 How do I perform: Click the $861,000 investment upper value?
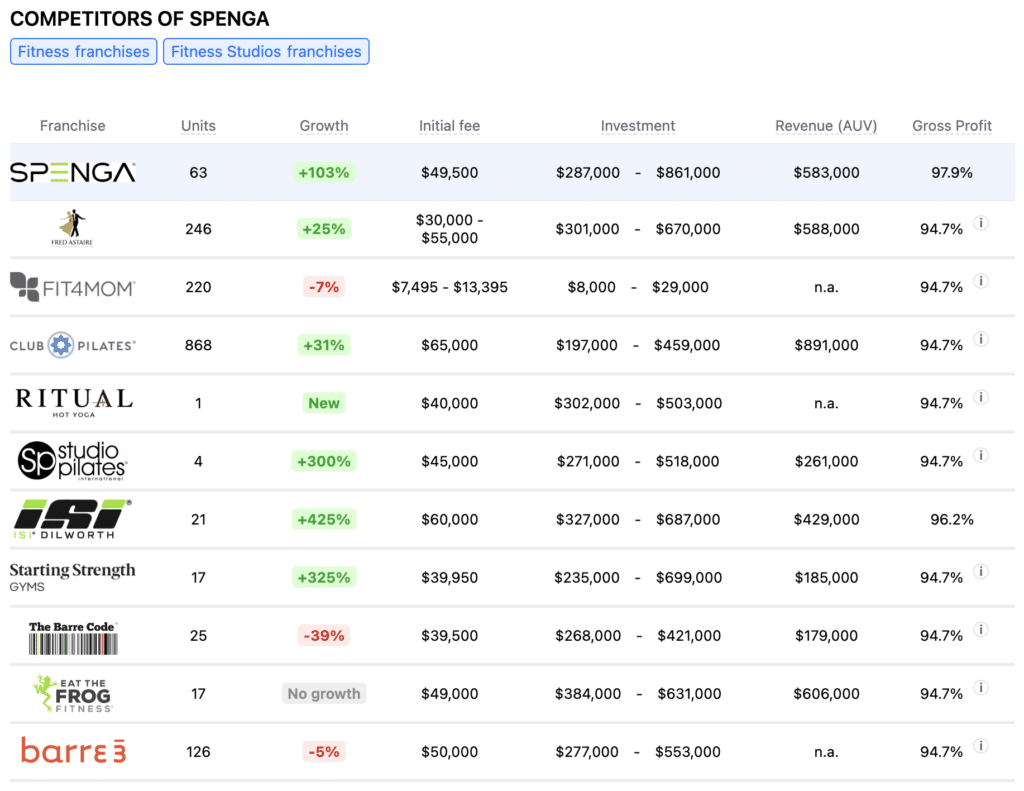[x=688, y=172]
